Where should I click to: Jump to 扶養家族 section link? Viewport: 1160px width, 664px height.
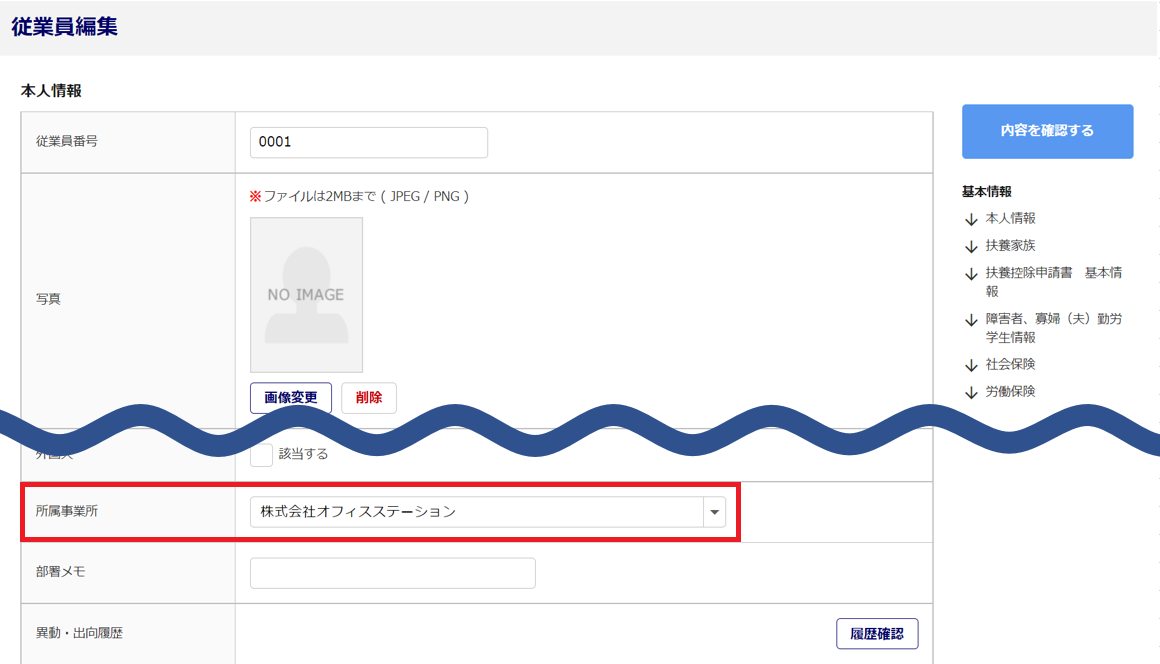(1010, 245)
